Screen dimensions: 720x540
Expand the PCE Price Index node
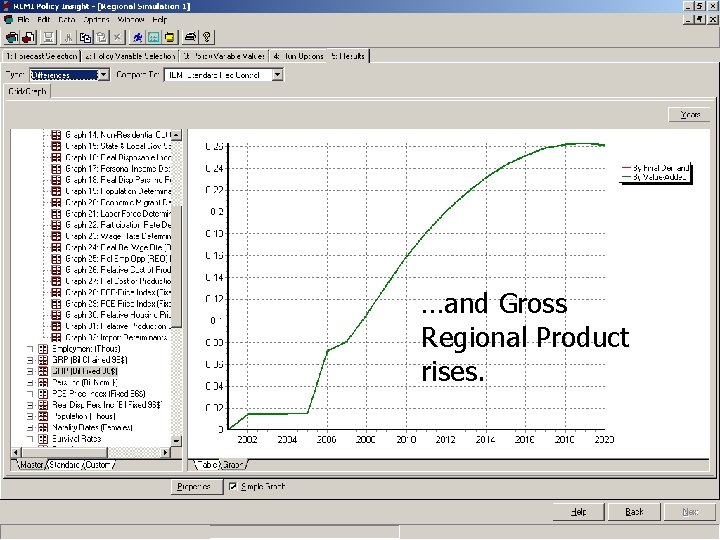click(x=30, y=394)
